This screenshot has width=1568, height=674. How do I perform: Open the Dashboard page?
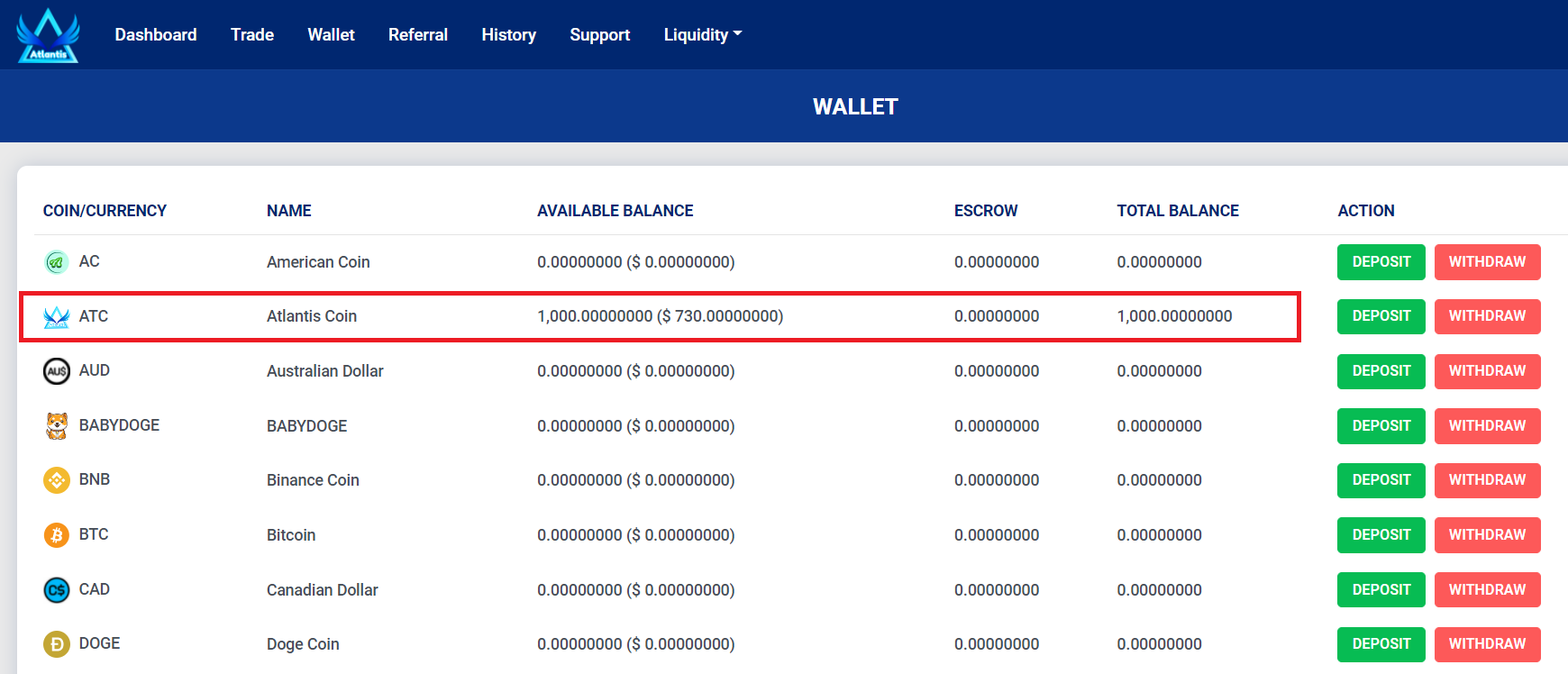click(156, 35)
